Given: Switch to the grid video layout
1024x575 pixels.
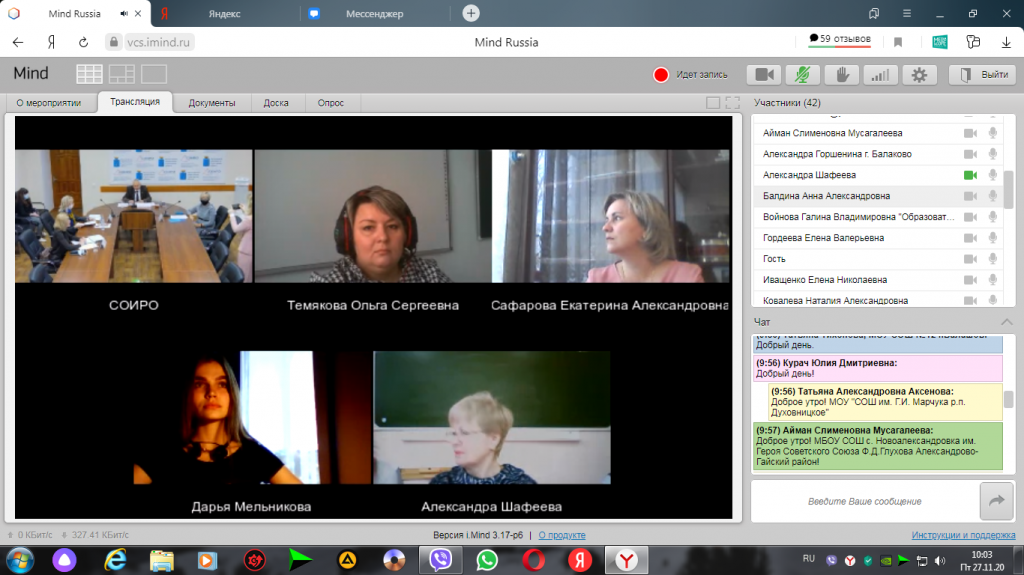Looking at the screenshot, I should click(89, 74).
